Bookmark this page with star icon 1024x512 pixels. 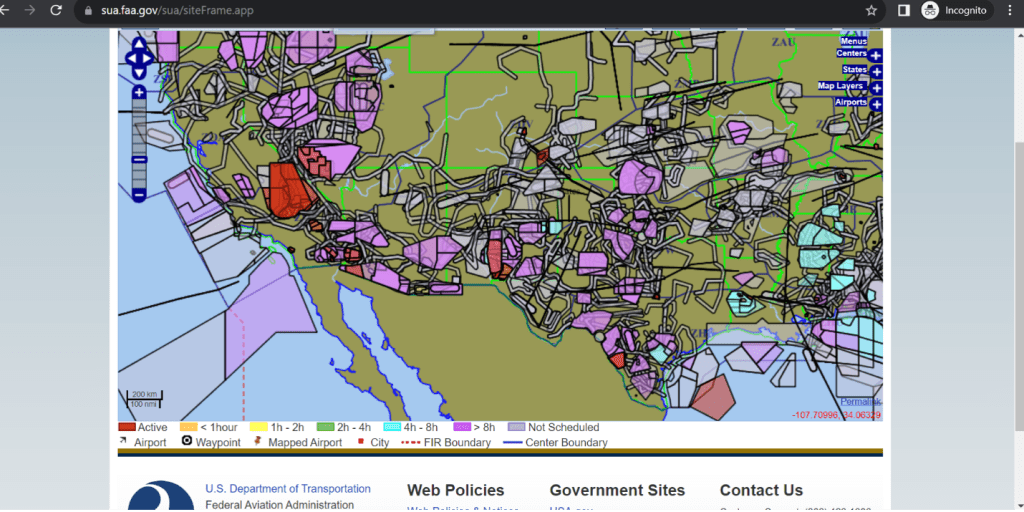[871, 10]
